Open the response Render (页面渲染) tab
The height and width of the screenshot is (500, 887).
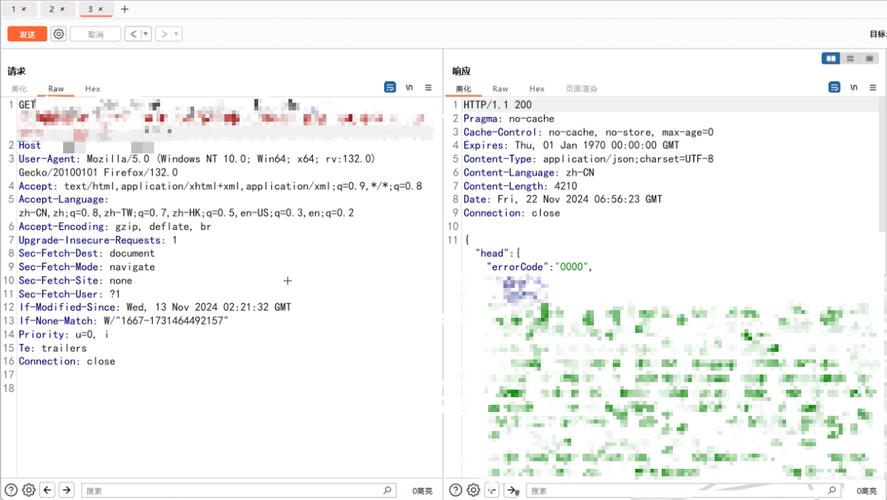click(582, 89)
